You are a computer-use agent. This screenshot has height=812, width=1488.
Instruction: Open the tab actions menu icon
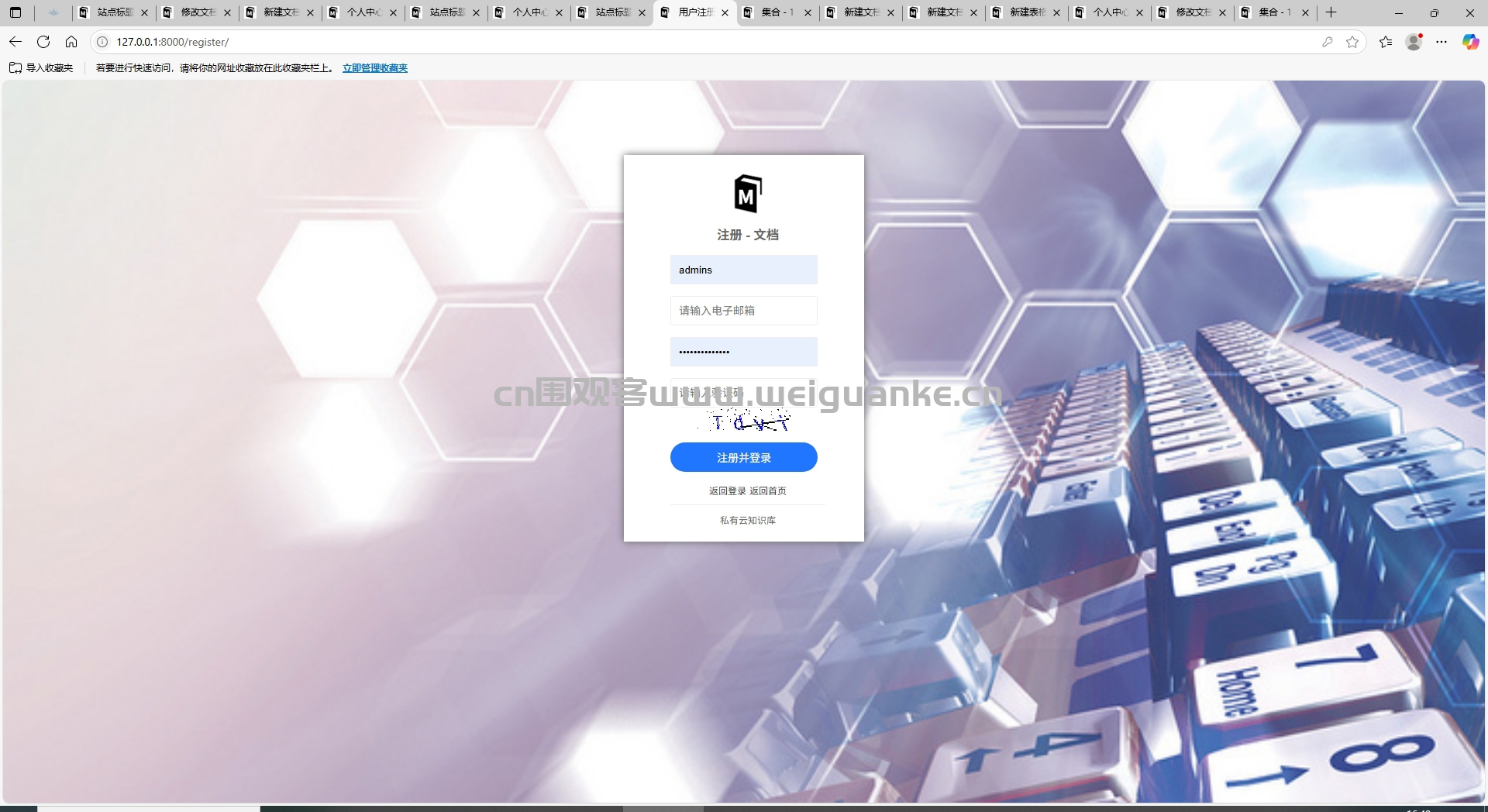[x=15, y=12]
